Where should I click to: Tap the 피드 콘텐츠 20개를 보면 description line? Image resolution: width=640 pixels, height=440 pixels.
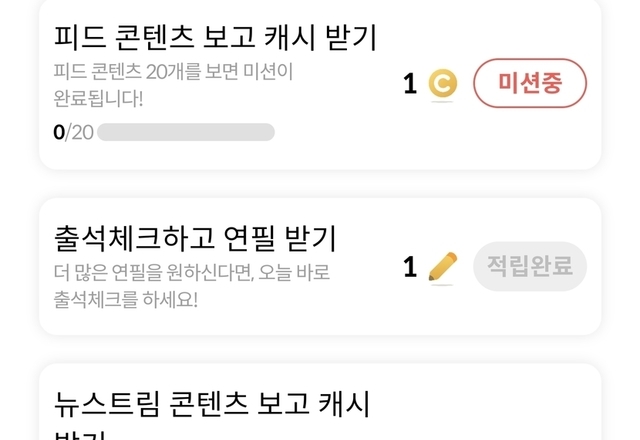pyautogui.click(x=178, y=72)
